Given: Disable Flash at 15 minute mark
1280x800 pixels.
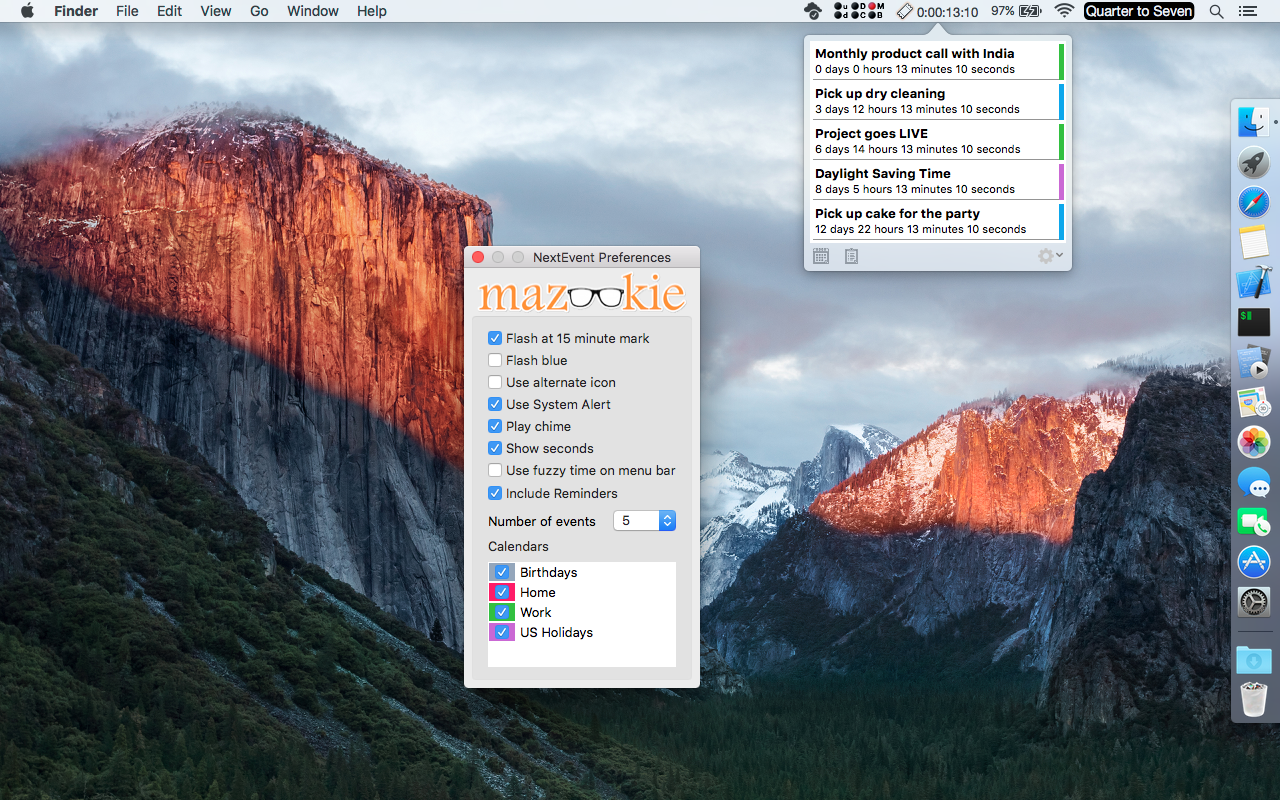Looking at the screenshot, I should point(495,338).
